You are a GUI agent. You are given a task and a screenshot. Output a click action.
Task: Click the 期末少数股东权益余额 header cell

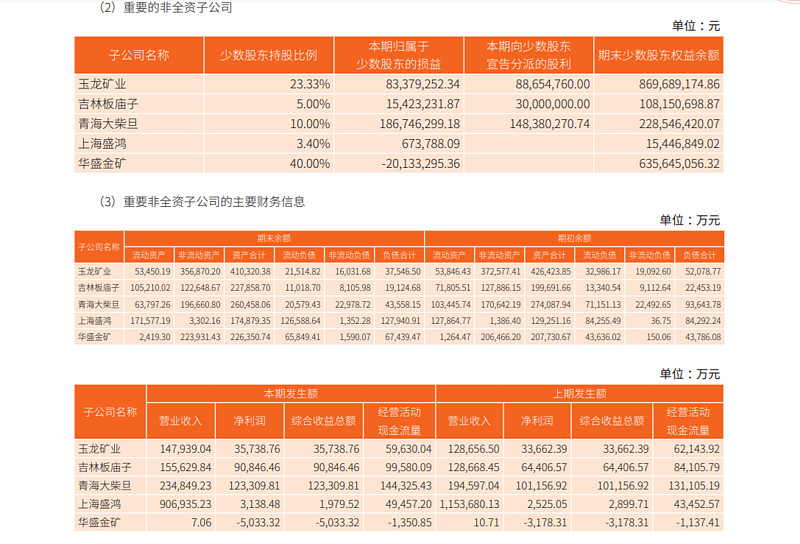point(659,55)
